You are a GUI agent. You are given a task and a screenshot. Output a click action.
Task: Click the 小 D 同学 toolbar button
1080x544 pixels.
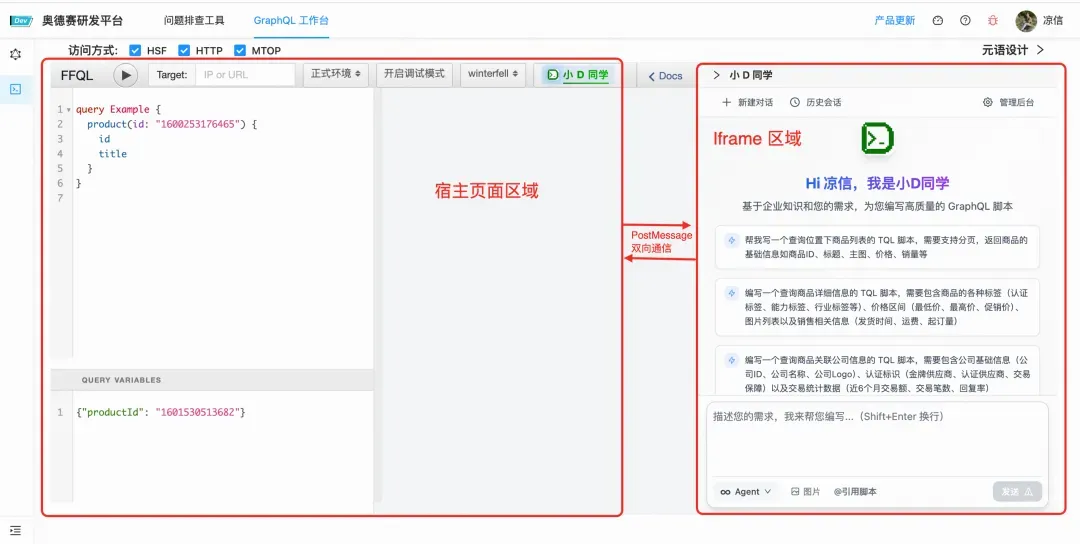click(578, 74)
